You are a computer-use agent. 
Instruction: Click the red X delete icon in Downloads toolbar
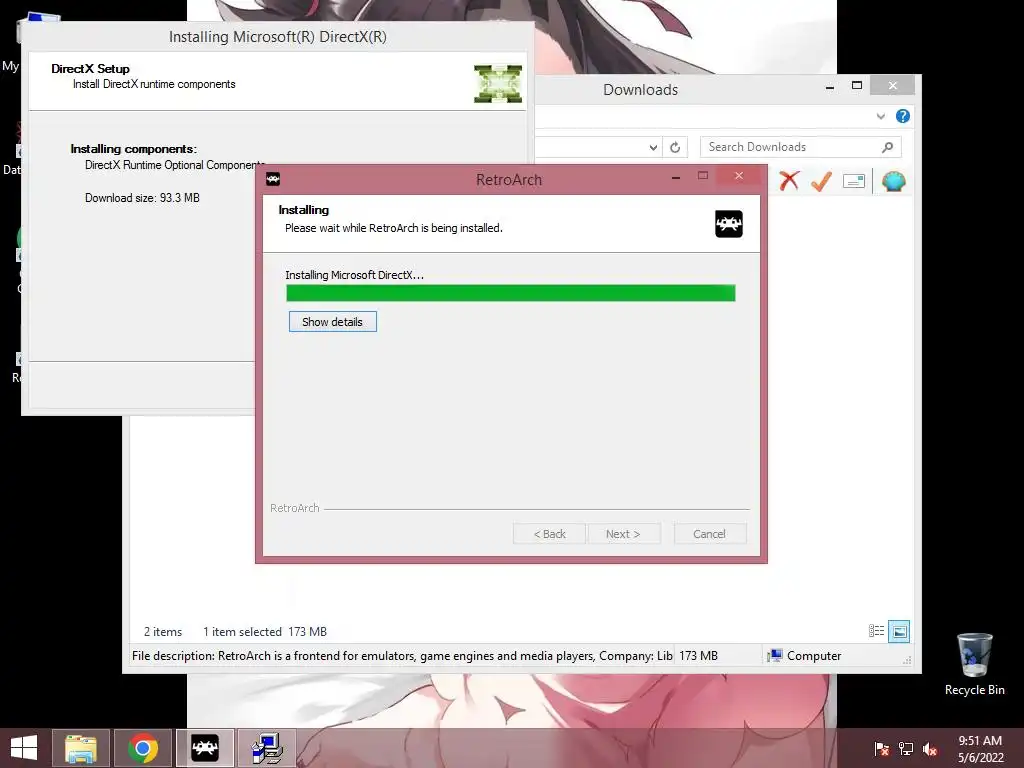tap(789, 180)
